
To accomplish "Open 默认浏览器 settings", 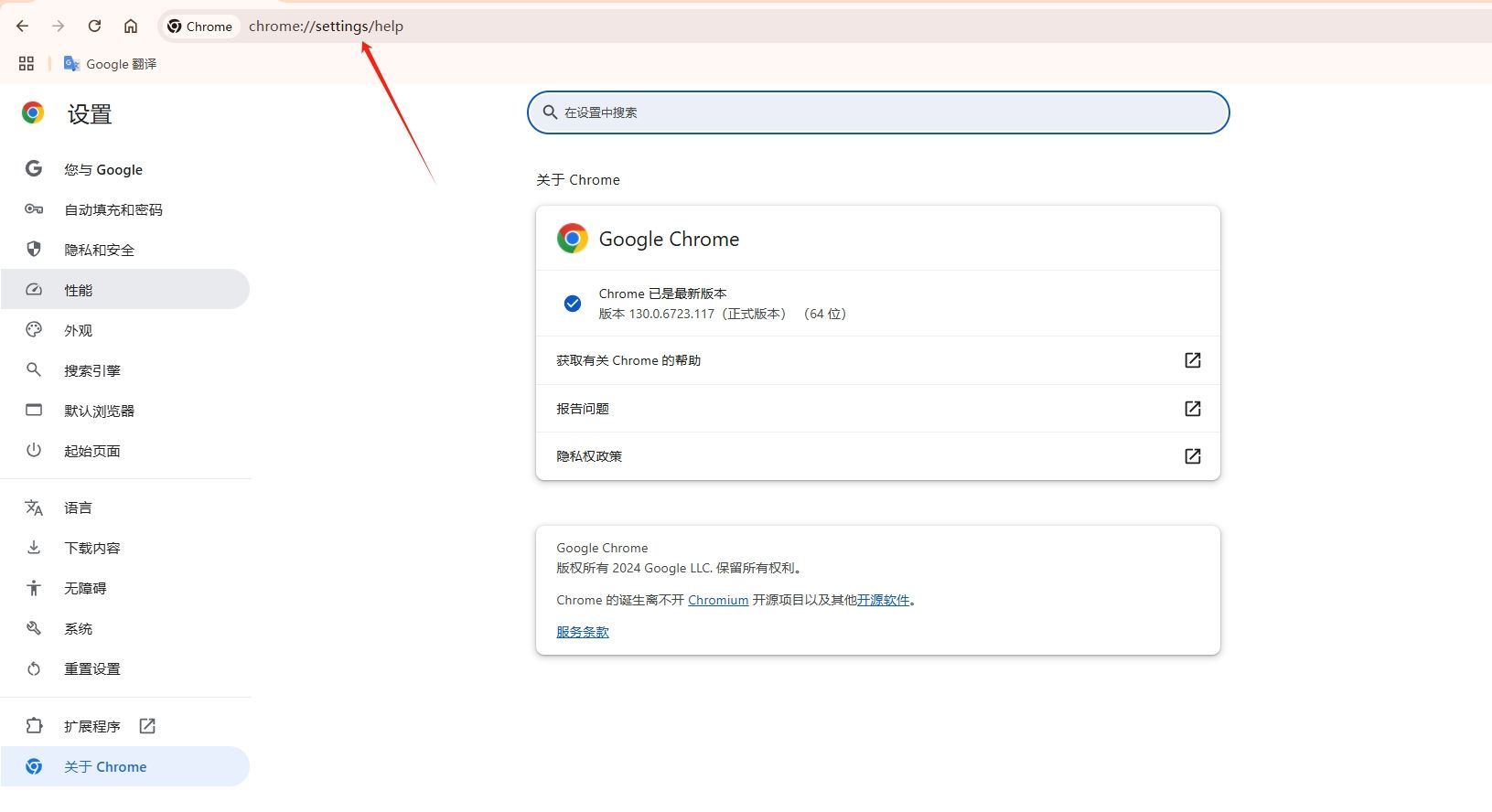I will click(x=125, y=411).
